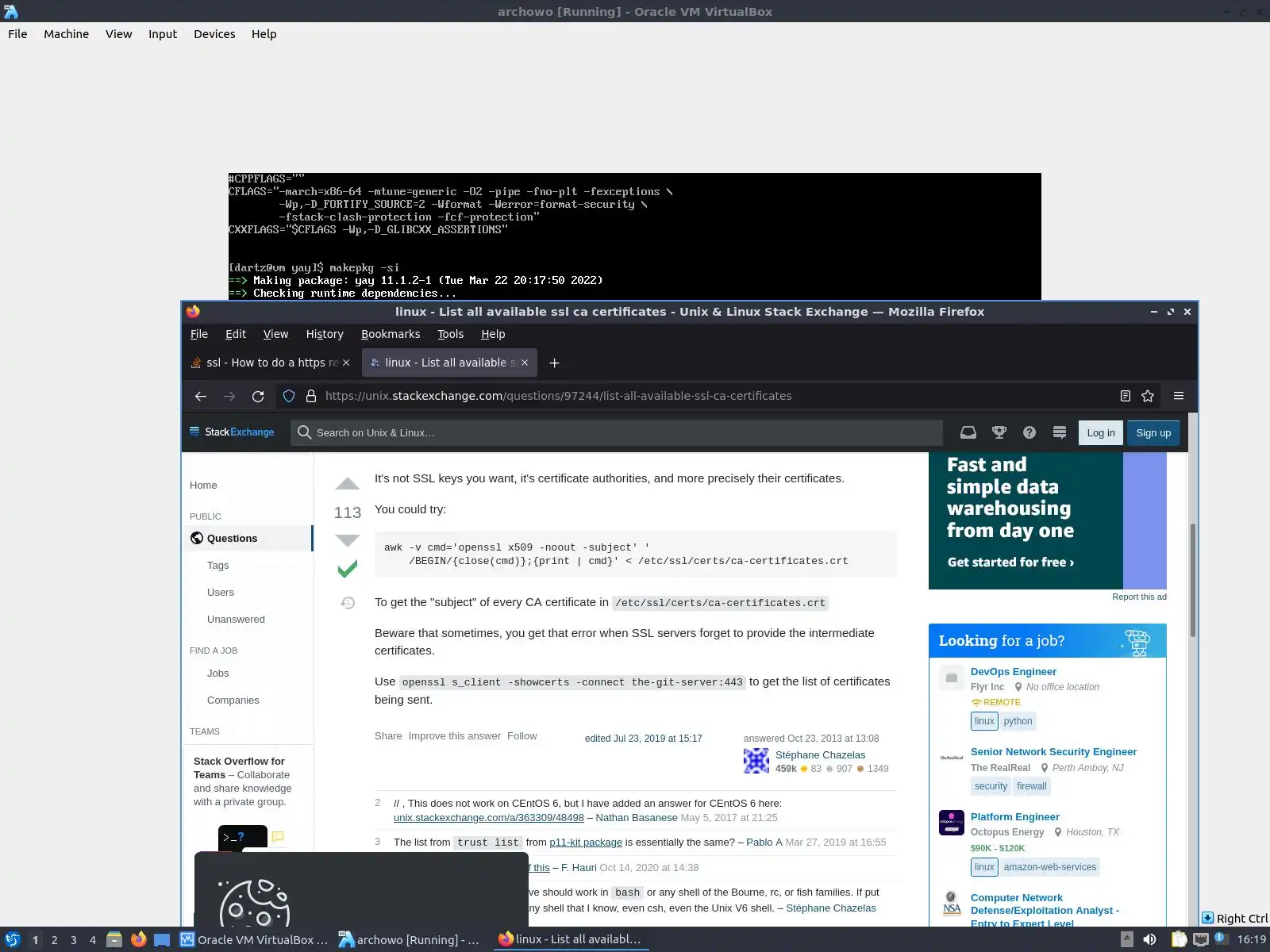
Task: Open site switcher stacked icon
Action: (1060, 432)
